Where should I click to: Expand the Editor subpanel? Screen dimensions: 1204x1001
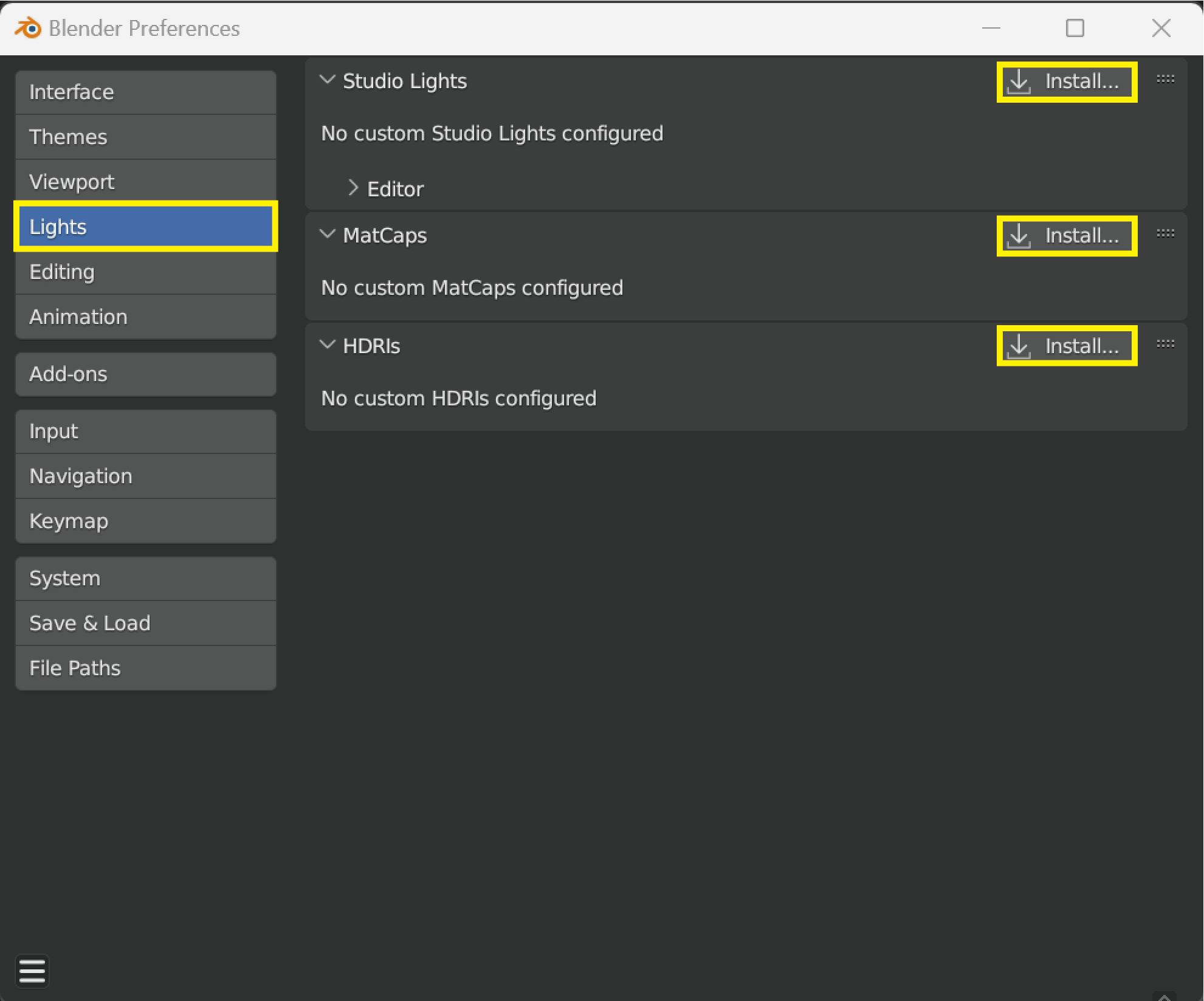pos(353,188)
